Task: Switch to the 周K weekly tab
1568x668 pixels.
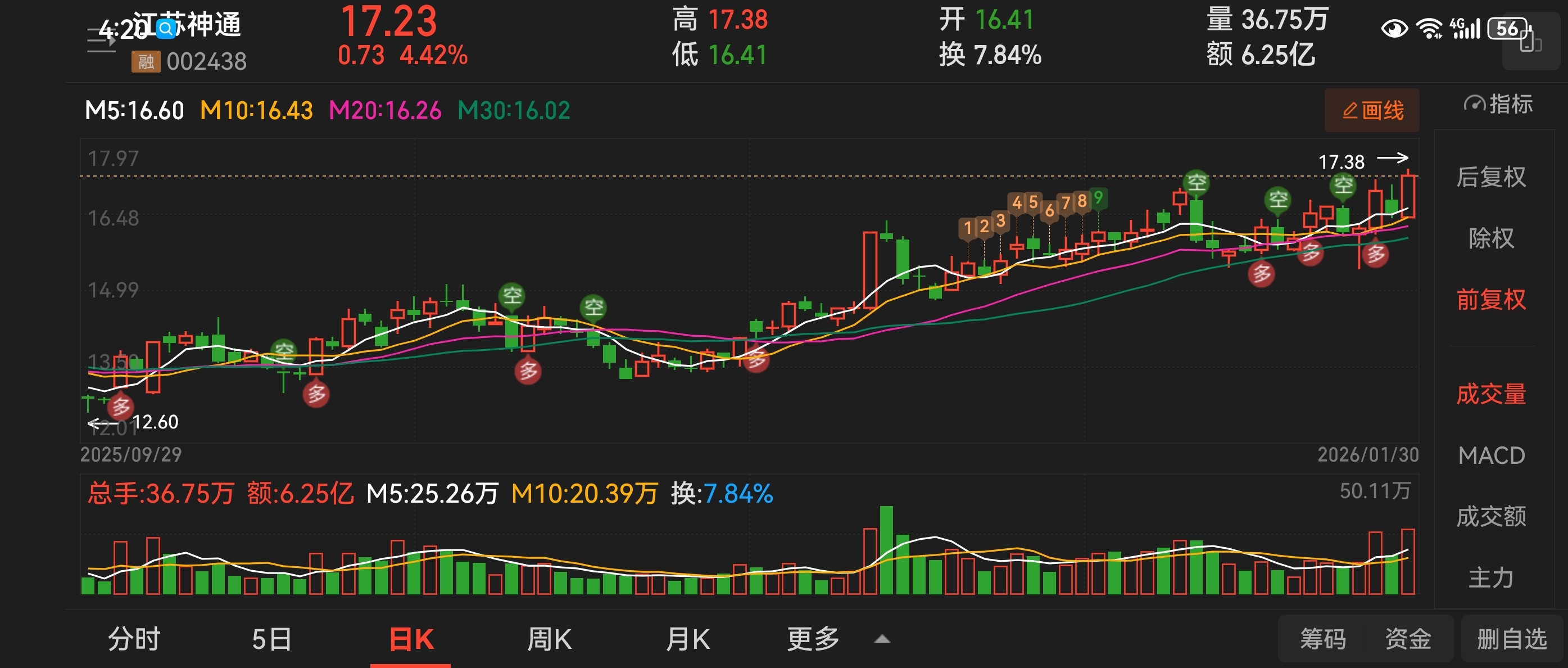Action: pyautogui.click(x=549, y=639)
